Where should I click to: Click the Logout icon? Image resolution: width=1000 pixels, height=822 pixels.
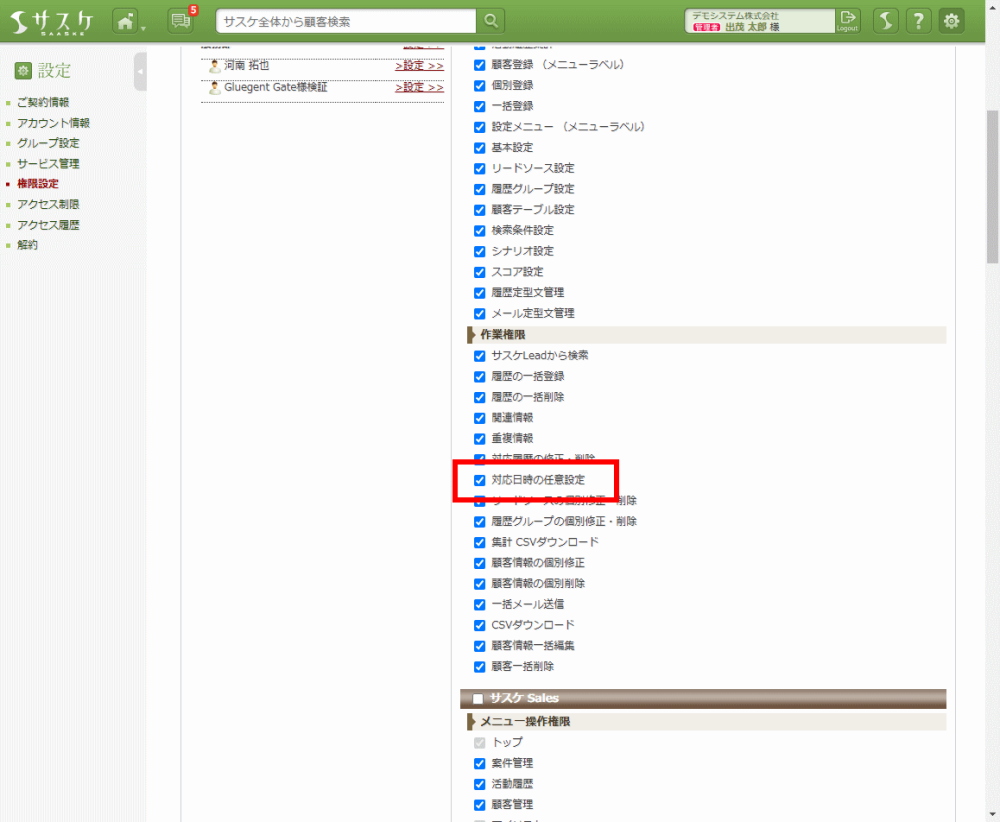pos(848,20)
